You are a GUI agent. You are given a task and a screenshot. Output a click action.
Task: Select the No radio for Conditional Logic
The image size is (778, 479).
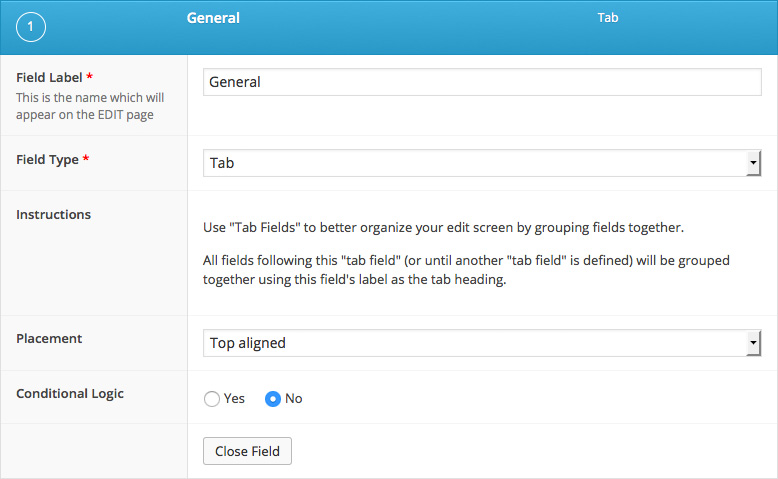tap(272, 399)
